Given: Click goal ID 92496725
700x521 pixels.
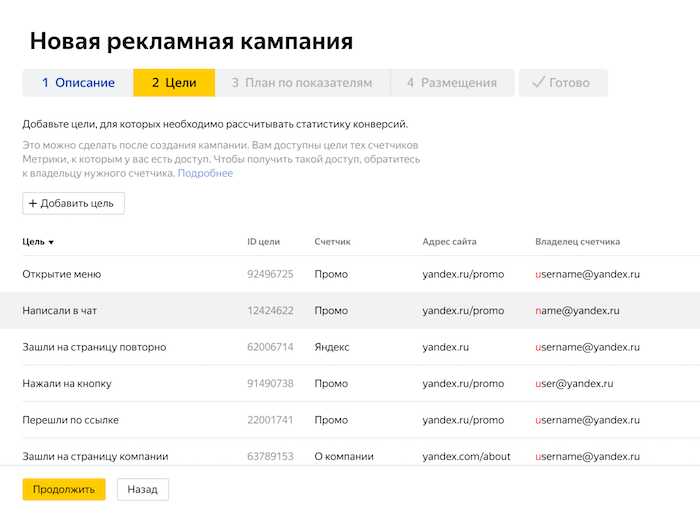Looking at the screenshot, I should click(x=270, y=274).
